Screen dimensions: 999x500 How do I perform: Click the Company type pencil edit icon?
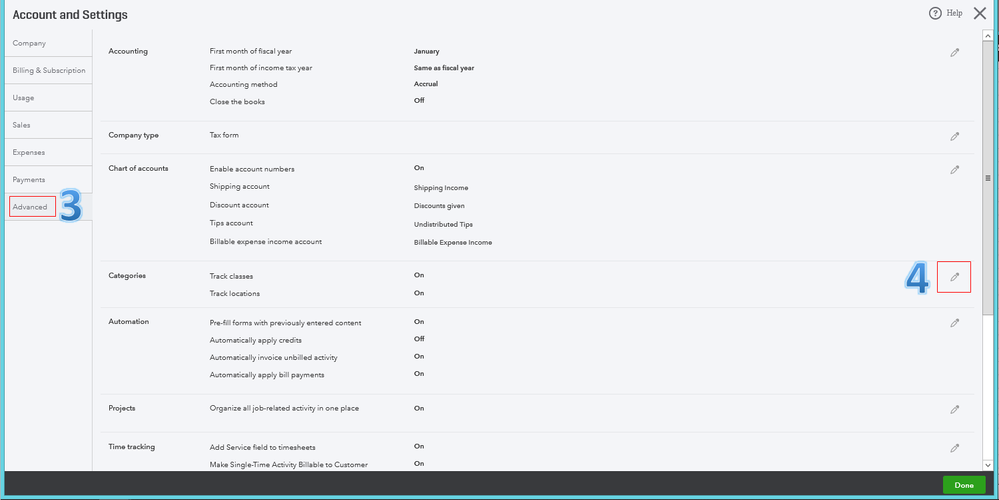coord(954,136)
